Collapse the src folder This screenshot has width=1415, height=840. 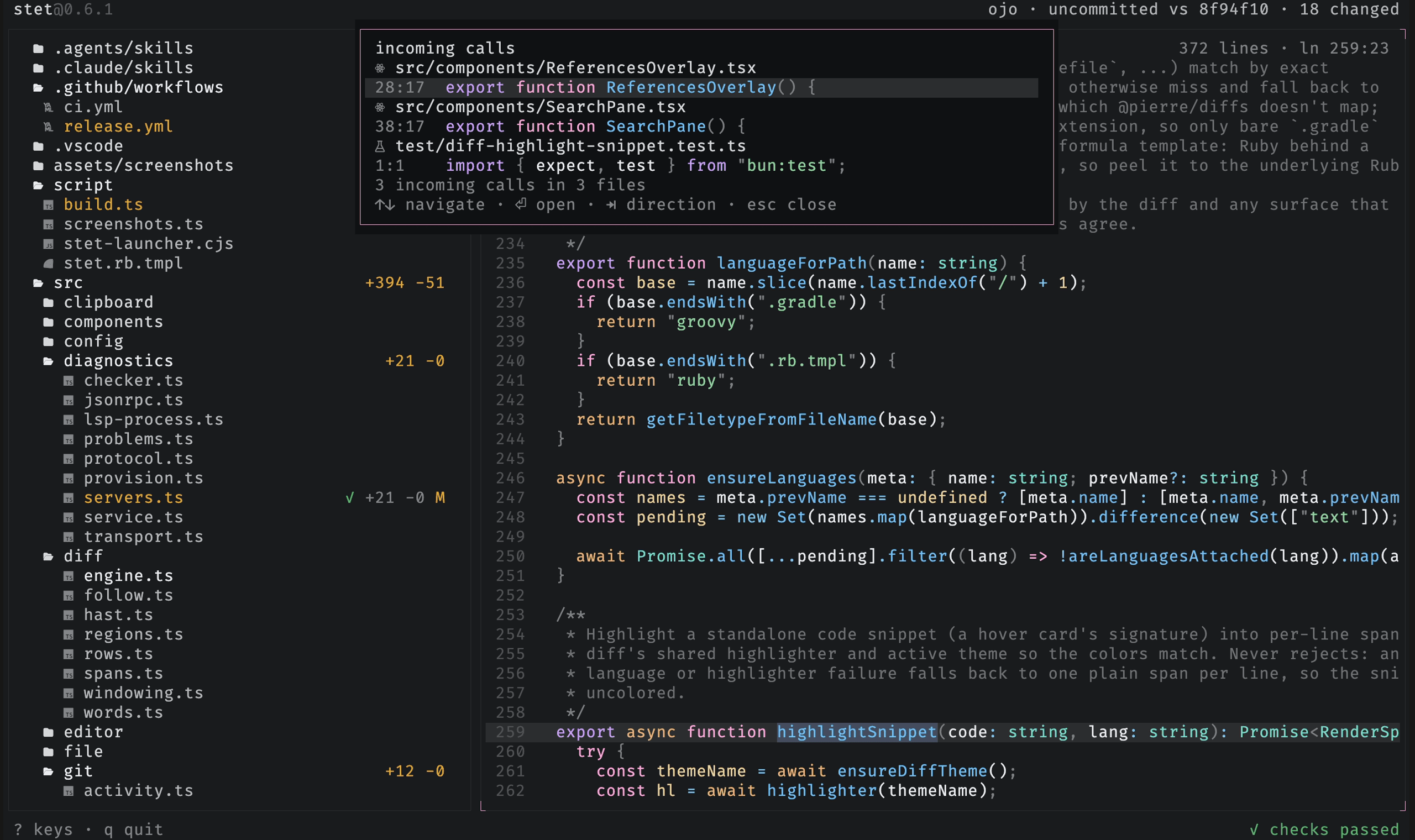point(39,283)
